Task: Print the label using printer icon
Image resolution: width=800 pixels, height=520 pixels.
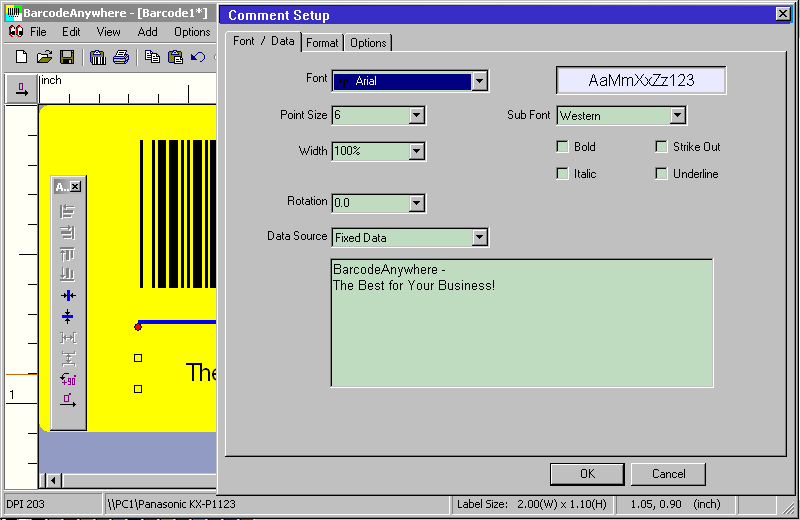Action: [121, 57]
